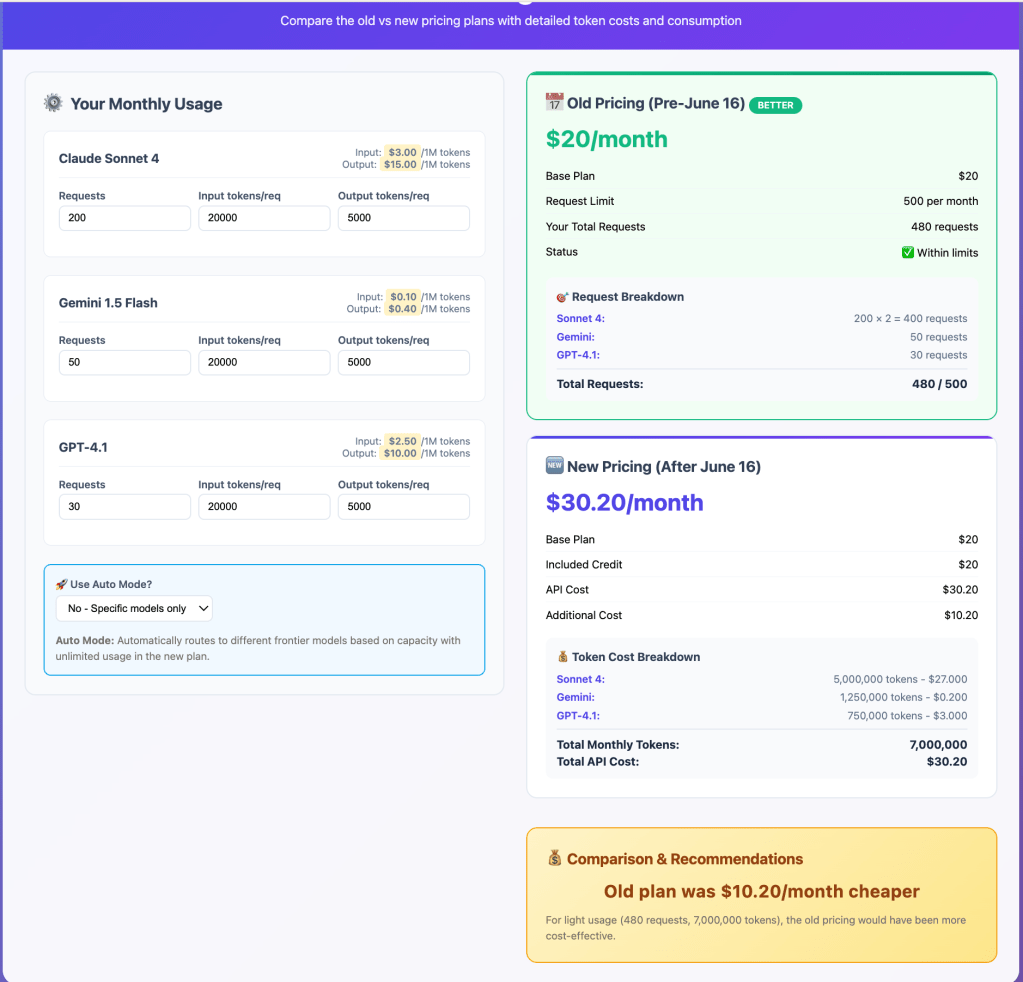Click Gemini 1.5 Flash Requests input field
This screenshot has height=982, width=1023.
tap(124, 362)
